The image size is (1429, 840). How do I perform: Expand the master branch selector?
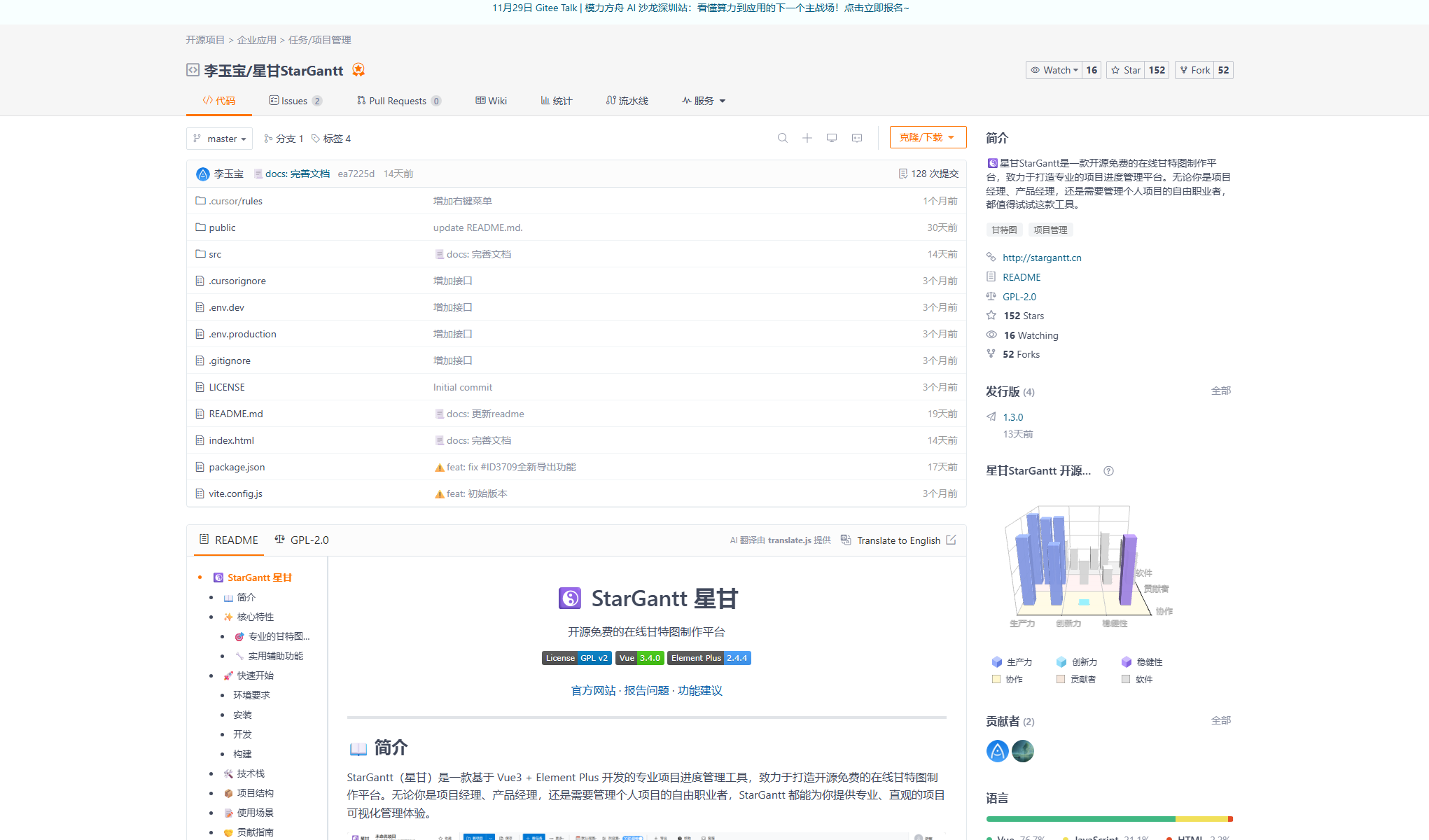point(219,138)
